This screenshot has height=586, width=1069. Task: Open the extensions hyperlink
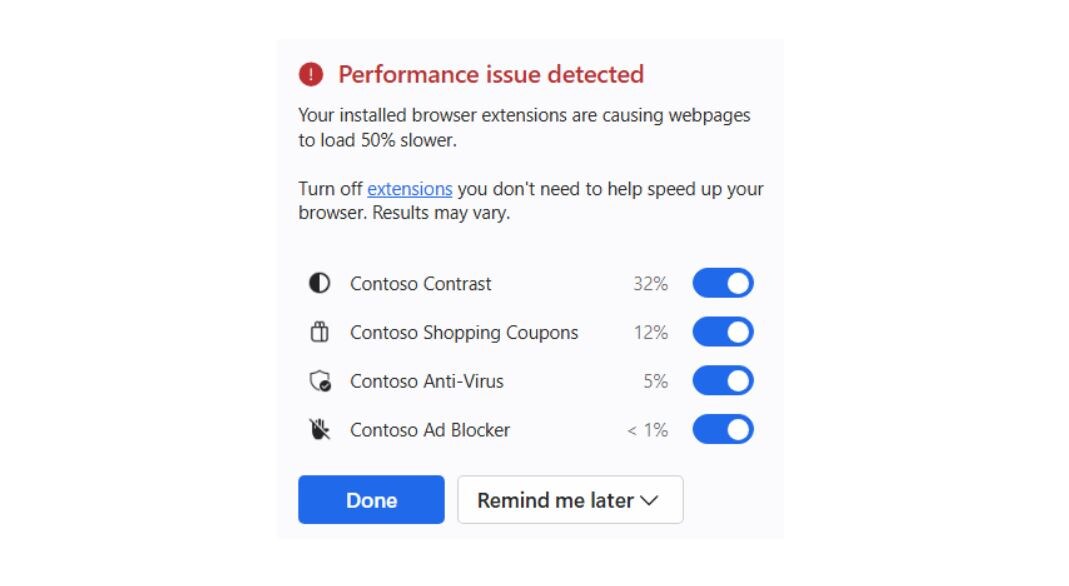pyautogui.click(x=410, y=189)
